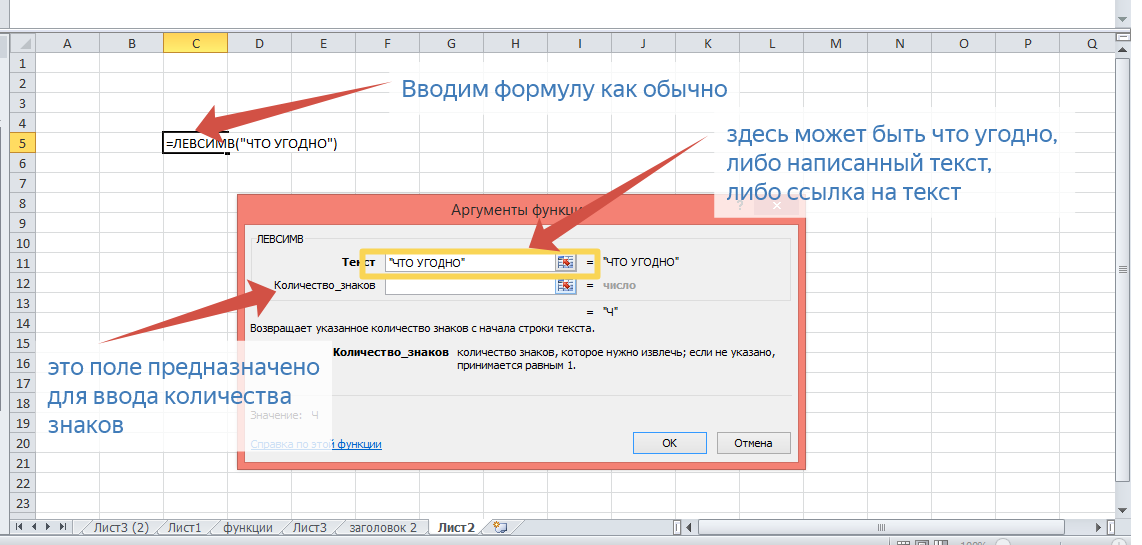Viewport: 1142px width, 545px height.
Task: Select row 15 header
Action: coord(23,343)
